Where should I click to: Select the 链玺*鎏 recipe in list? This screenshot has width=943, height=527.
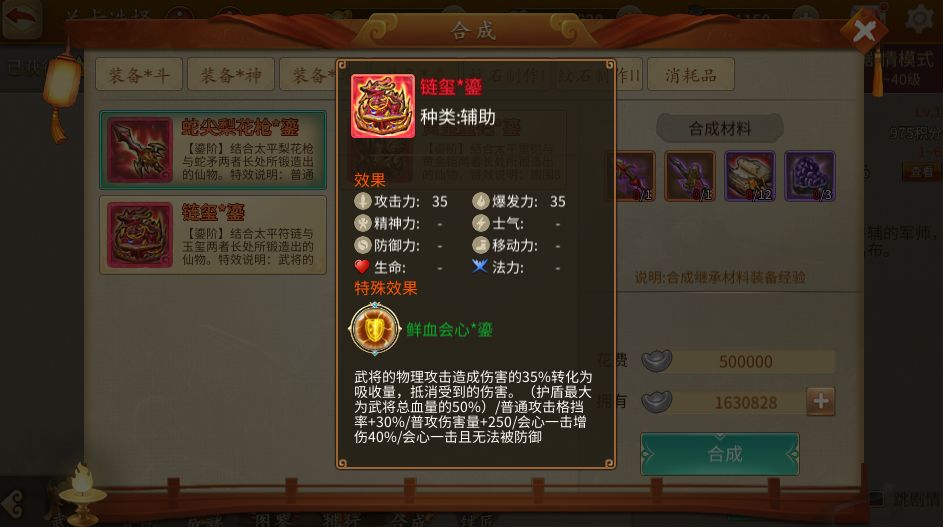(213, 235)
